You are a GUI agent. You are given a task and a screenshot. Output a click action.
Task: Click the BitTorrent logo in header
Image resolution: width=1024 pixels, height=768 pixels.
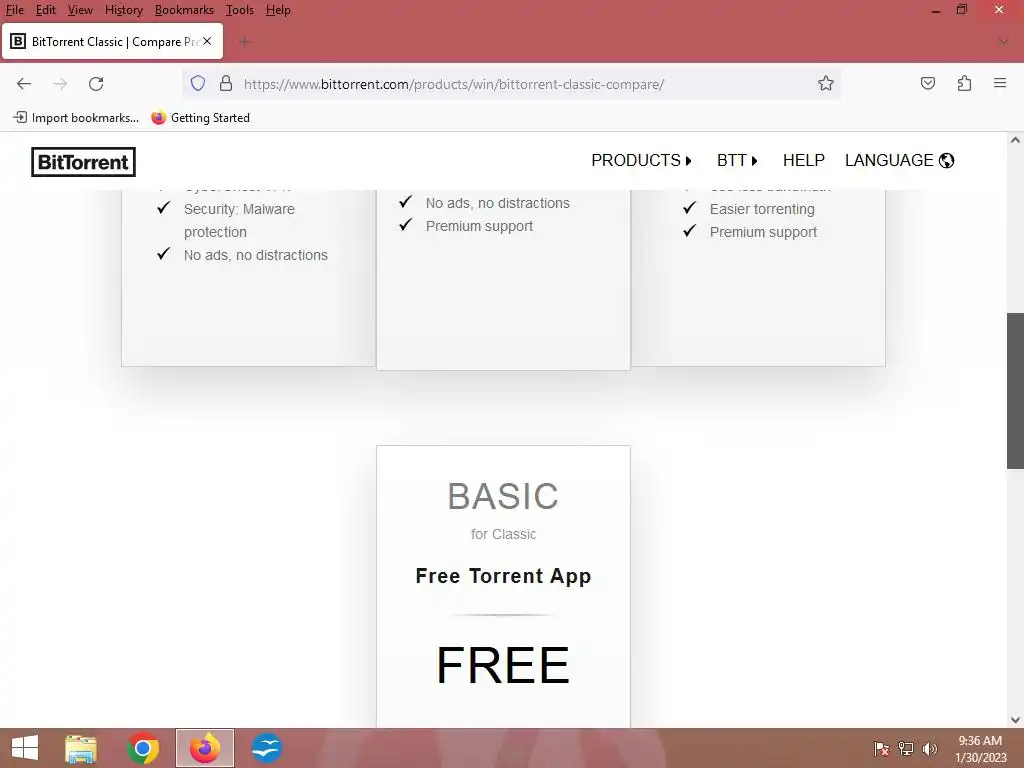point(84,162)
